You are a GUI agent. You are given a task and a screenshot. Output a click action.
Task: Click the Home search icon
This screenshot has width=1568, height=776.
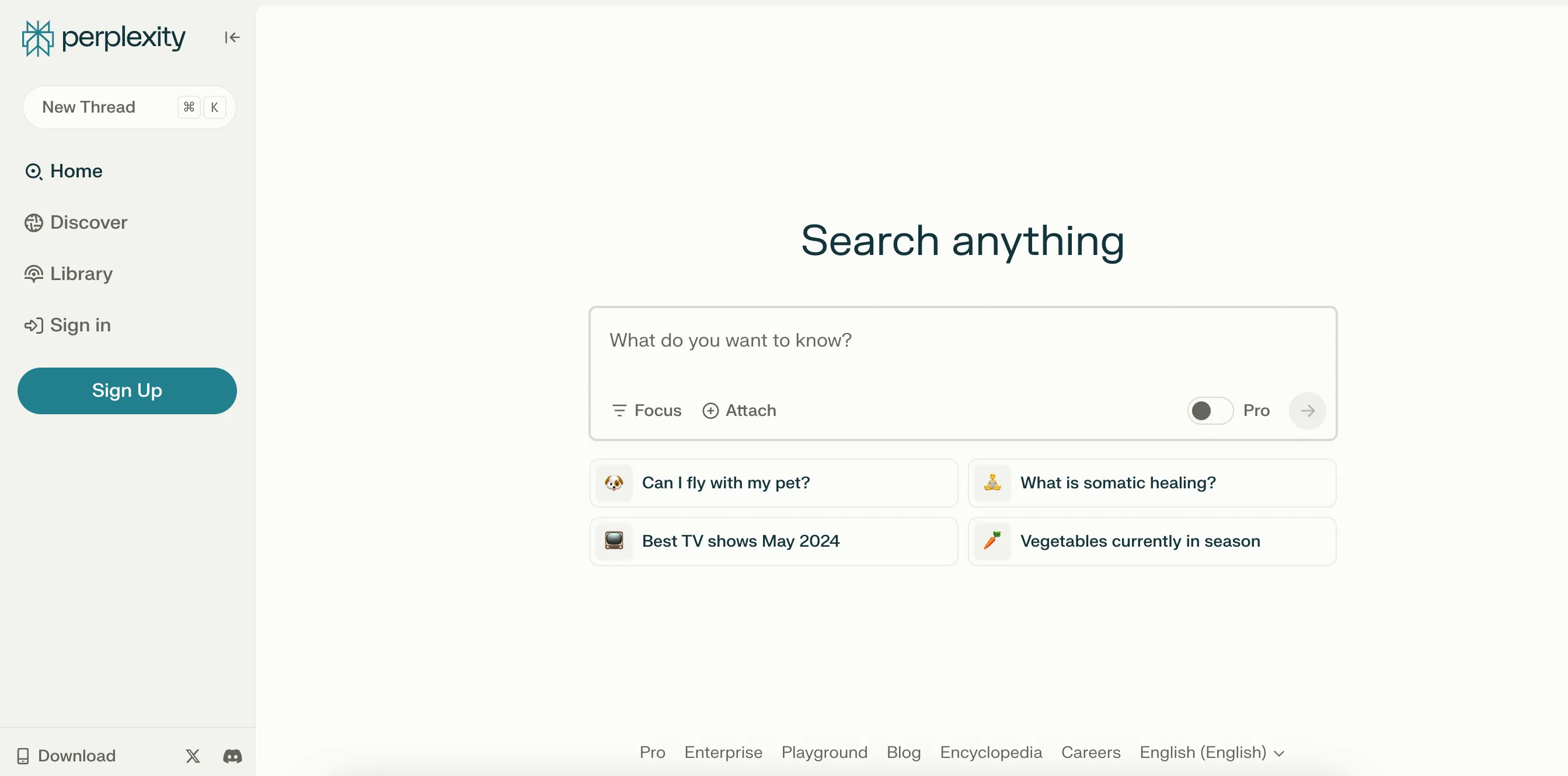click(33, 172)
